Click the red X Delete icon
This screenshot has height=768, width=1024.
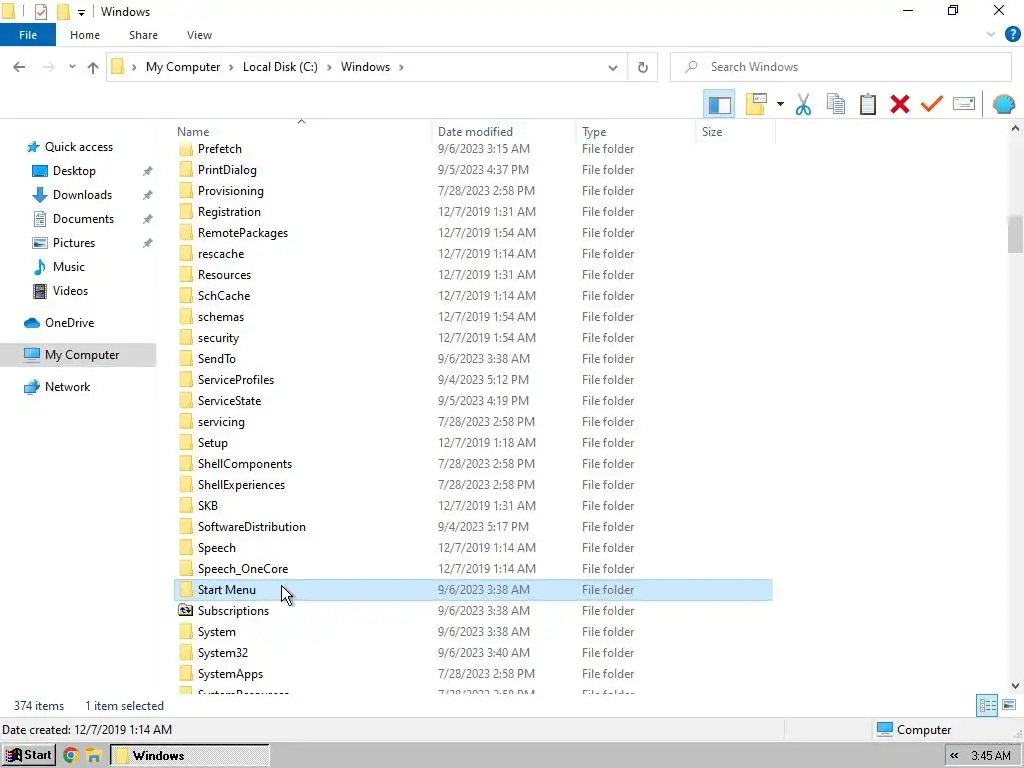(x=899, y=104)
